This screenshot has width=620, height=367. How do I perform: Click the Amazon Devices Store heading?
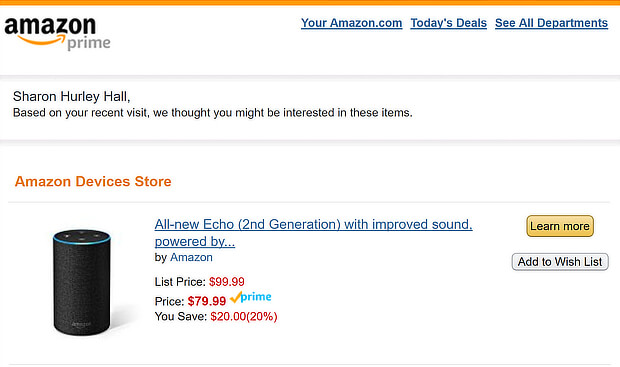tap(93, 182)
